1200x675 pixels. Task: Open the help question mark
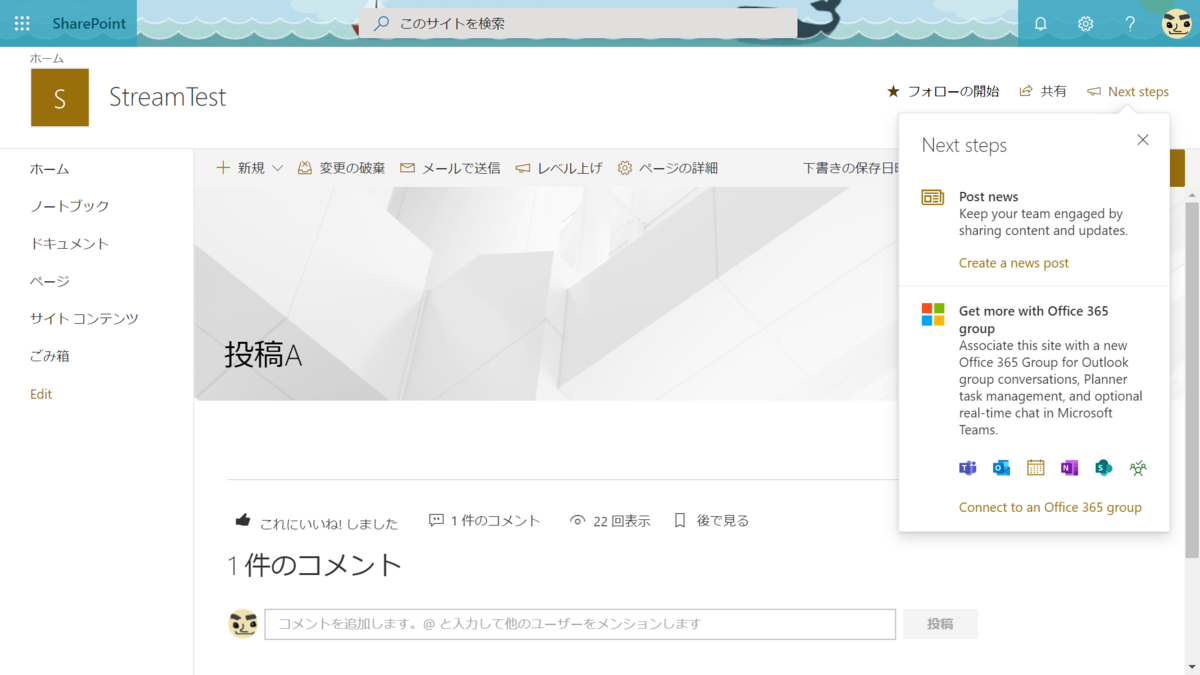(1130, 23)
